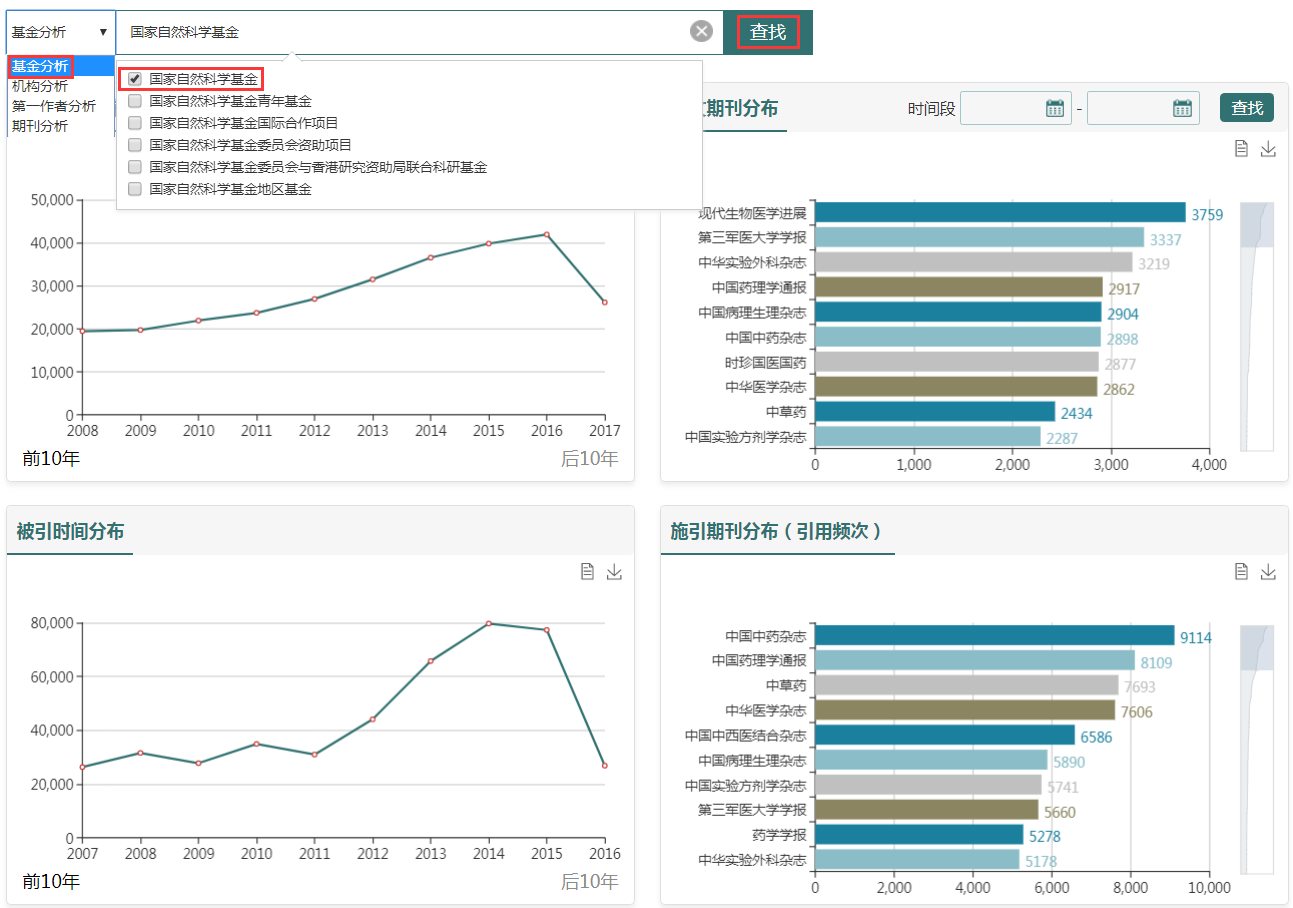
Task: Select the 施引期刊分布（引用频次）tab
Action: [x=777, y=532]
